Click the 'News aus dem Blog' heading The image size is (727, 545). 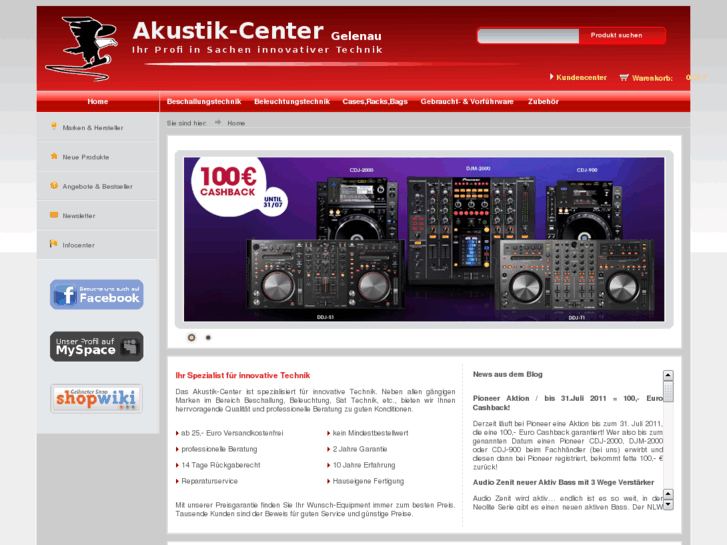507,374
